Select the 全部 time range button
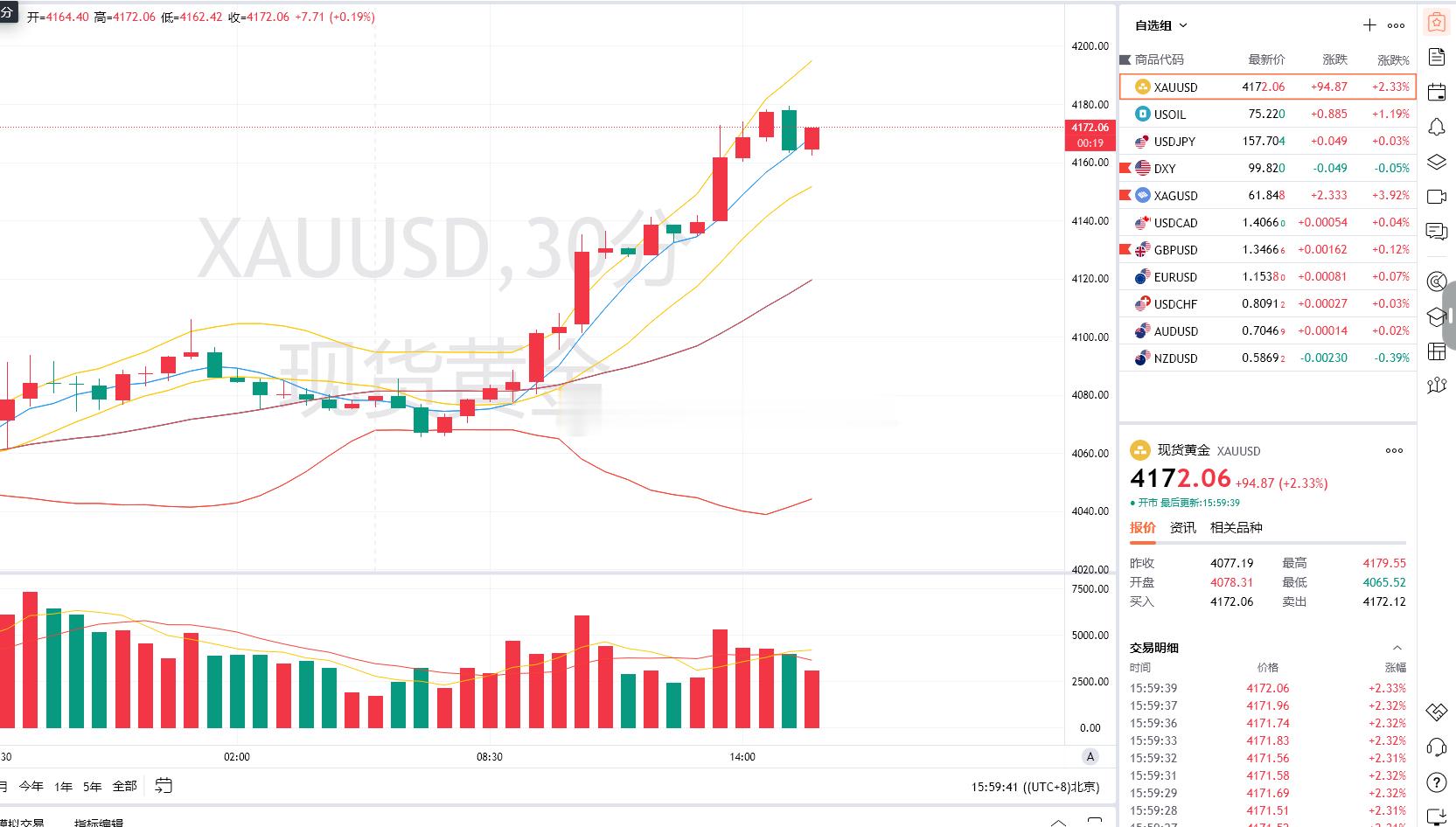 (125, 786)
